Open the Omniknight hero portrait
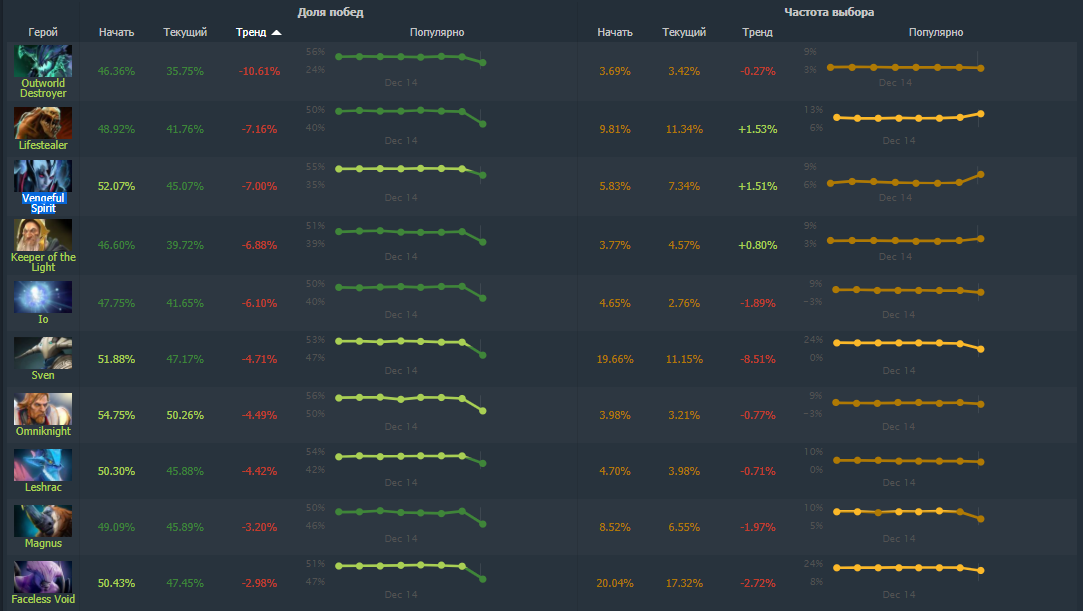 coord(43,409)
